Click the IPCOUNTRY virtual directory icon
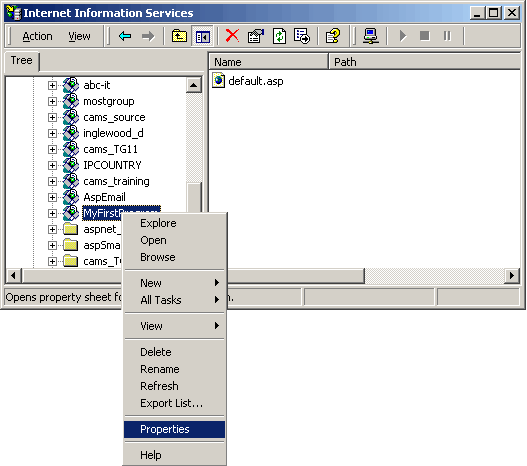 pos(71,165)
